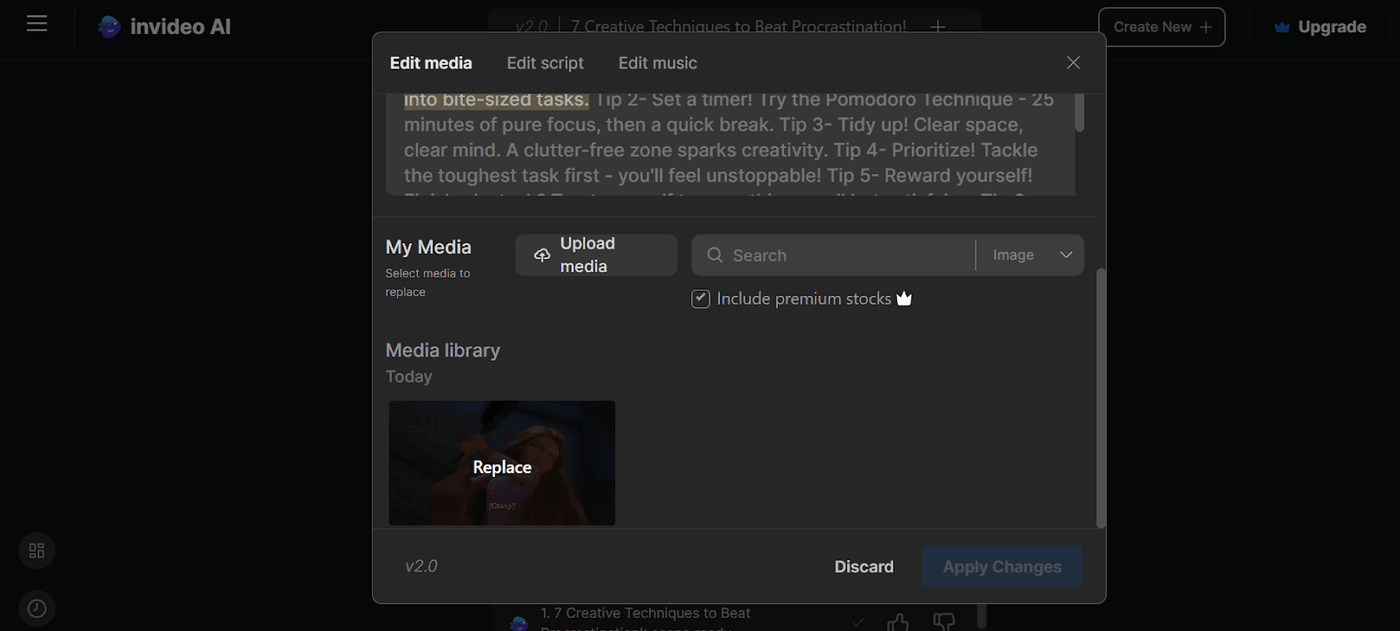Open the history clock icon at bottom left
The width and height of the screenshot is (1400, 631).
(x=36, y=607)
